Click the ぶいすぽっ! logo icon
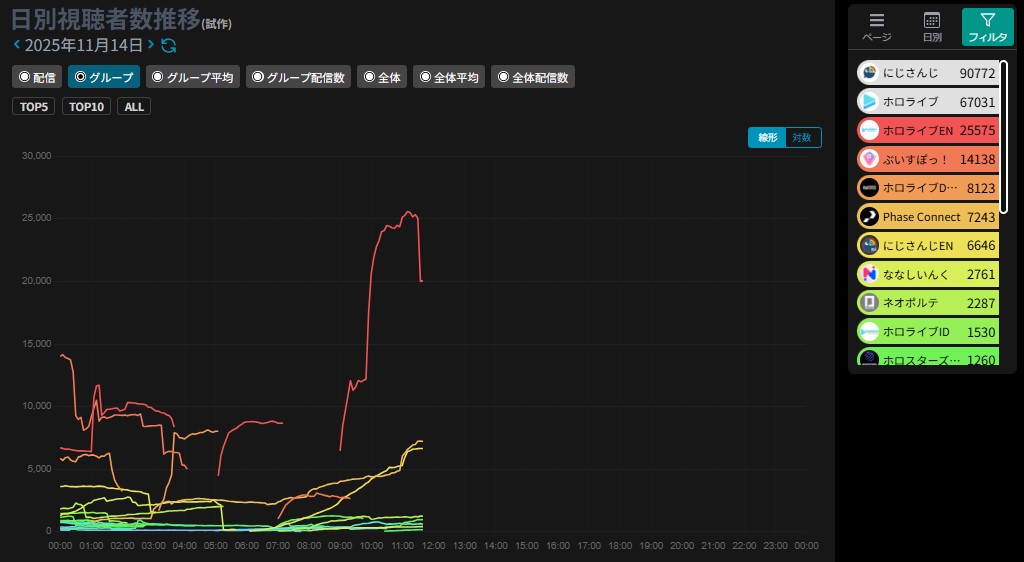The image size is (1024, 562). (869, 159)
